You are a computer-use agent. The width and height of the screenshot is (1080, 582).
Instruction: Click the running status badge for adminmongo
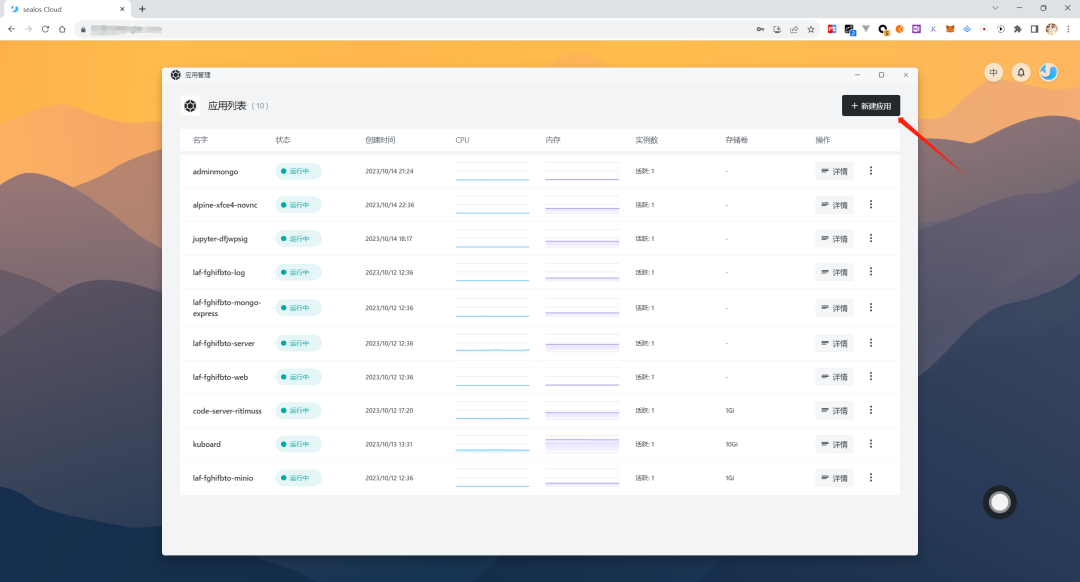[298, 171]
